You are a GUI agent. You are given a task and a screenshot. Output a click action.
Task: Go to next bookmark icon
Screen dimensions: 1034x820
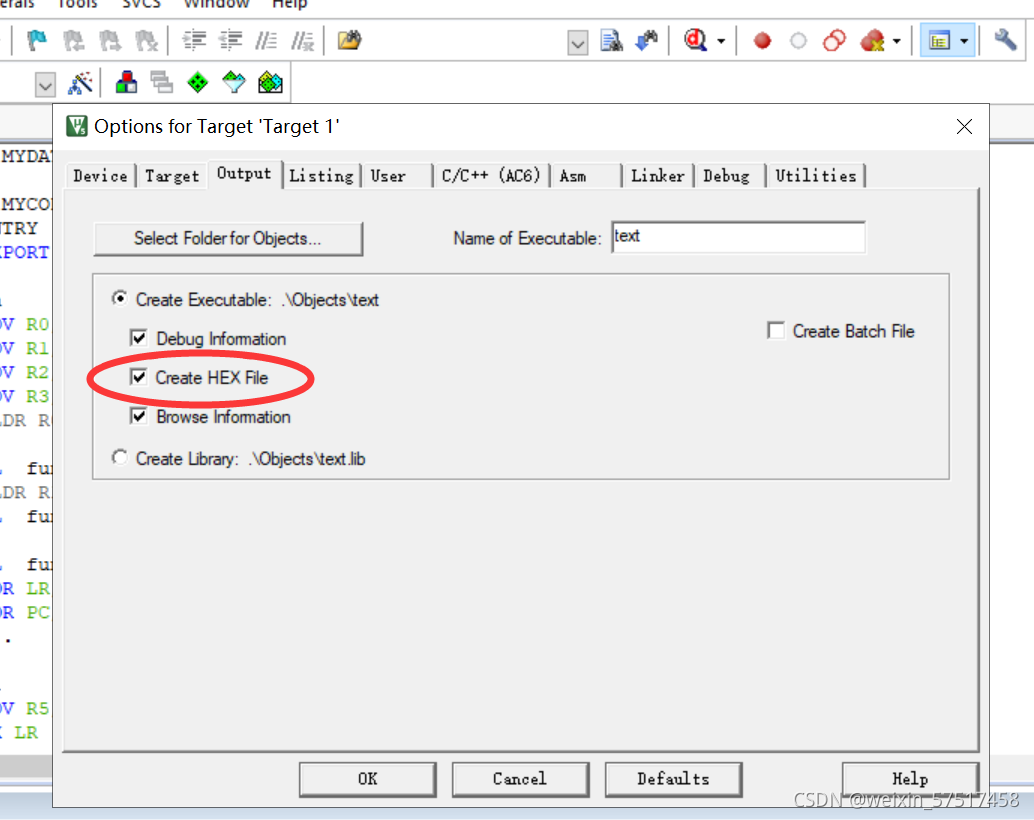(109, 41)
